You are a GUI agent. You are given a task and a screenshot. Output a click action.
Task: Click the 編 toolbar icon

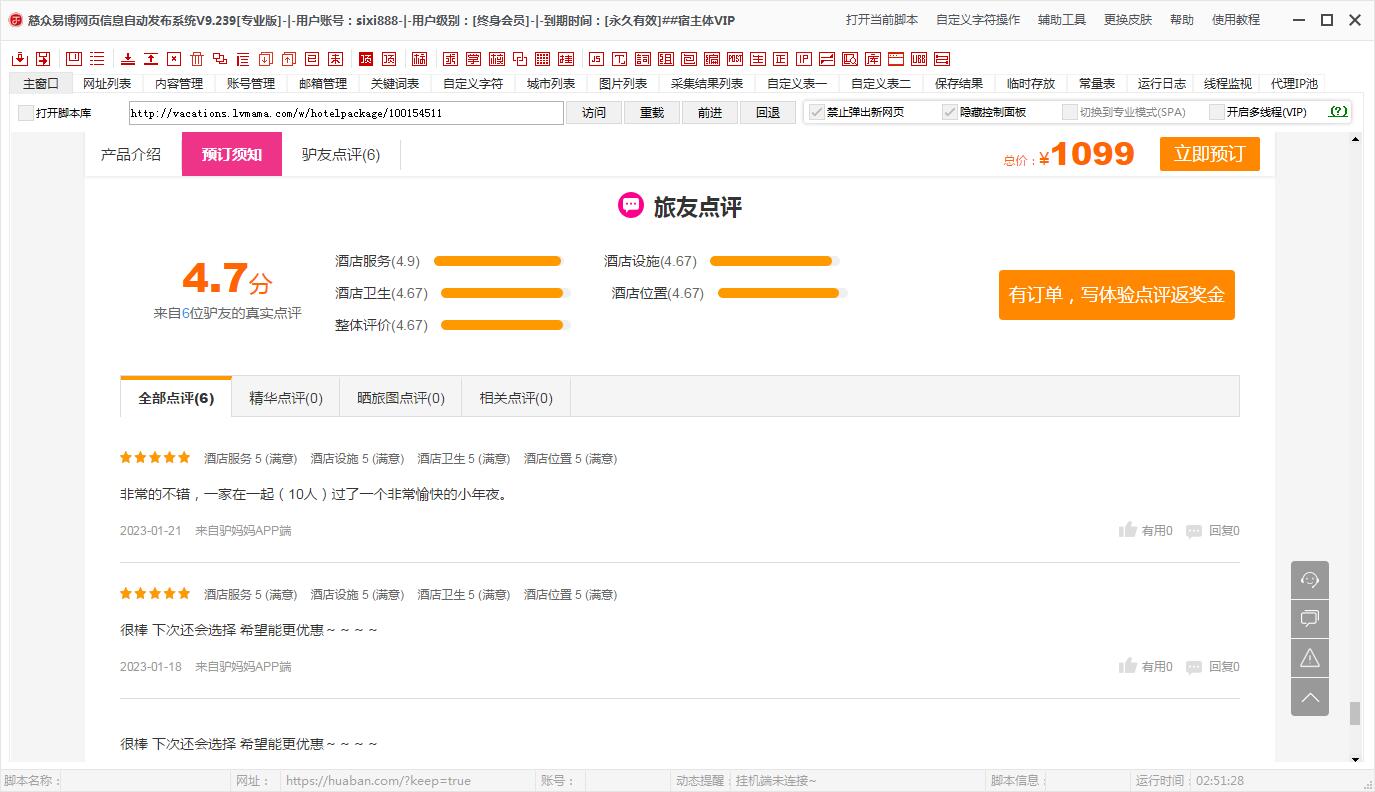(x=712, y=59)
